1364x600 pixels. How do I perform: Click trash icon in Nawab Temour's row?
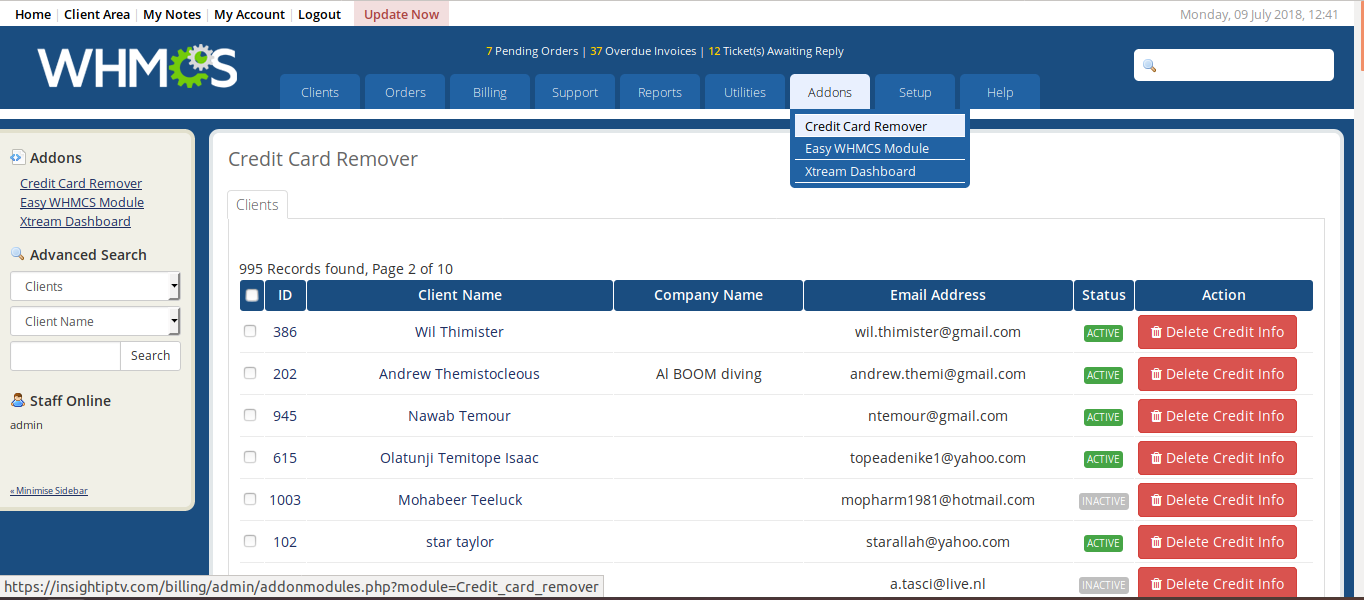[1156, 416]
